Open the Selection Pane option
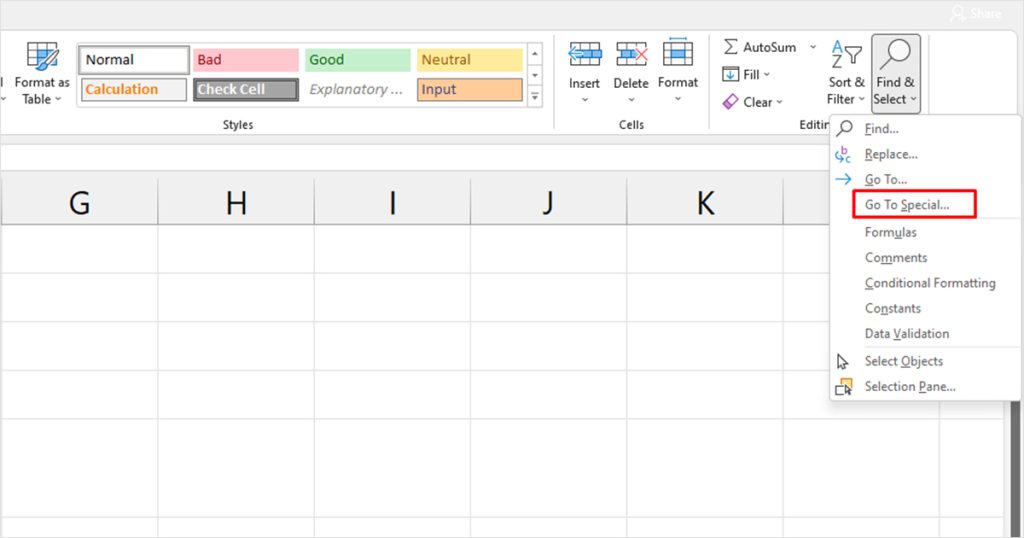This screenshot has height=538, width=1024. (909, 386)
